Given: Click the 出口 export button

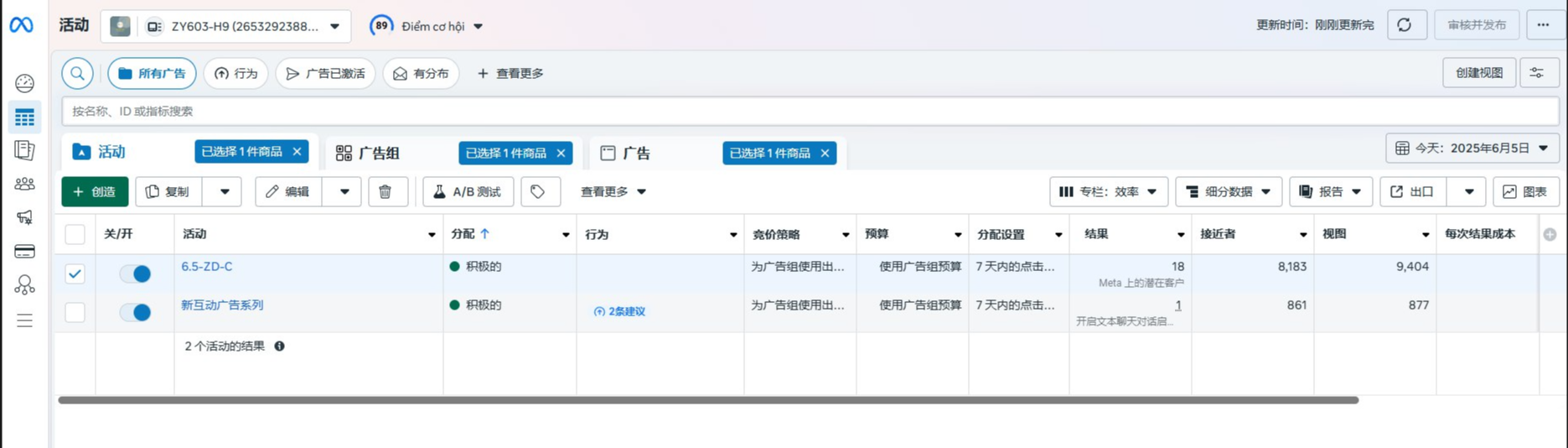Looking at the screenshot, I should click(x=1415, y=191).
